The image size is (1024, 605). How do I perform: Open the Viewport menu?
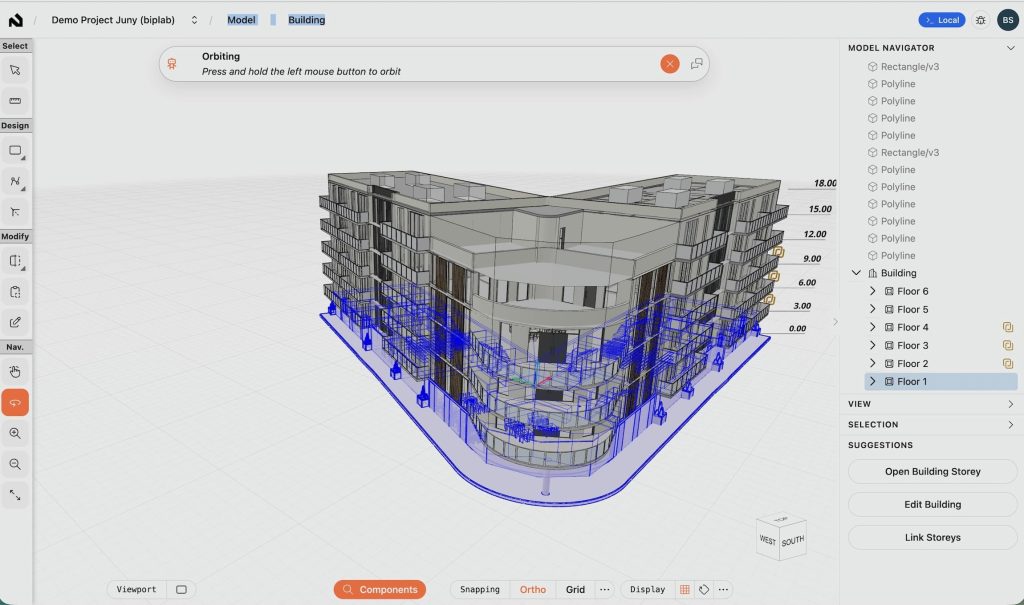[136, 589]
